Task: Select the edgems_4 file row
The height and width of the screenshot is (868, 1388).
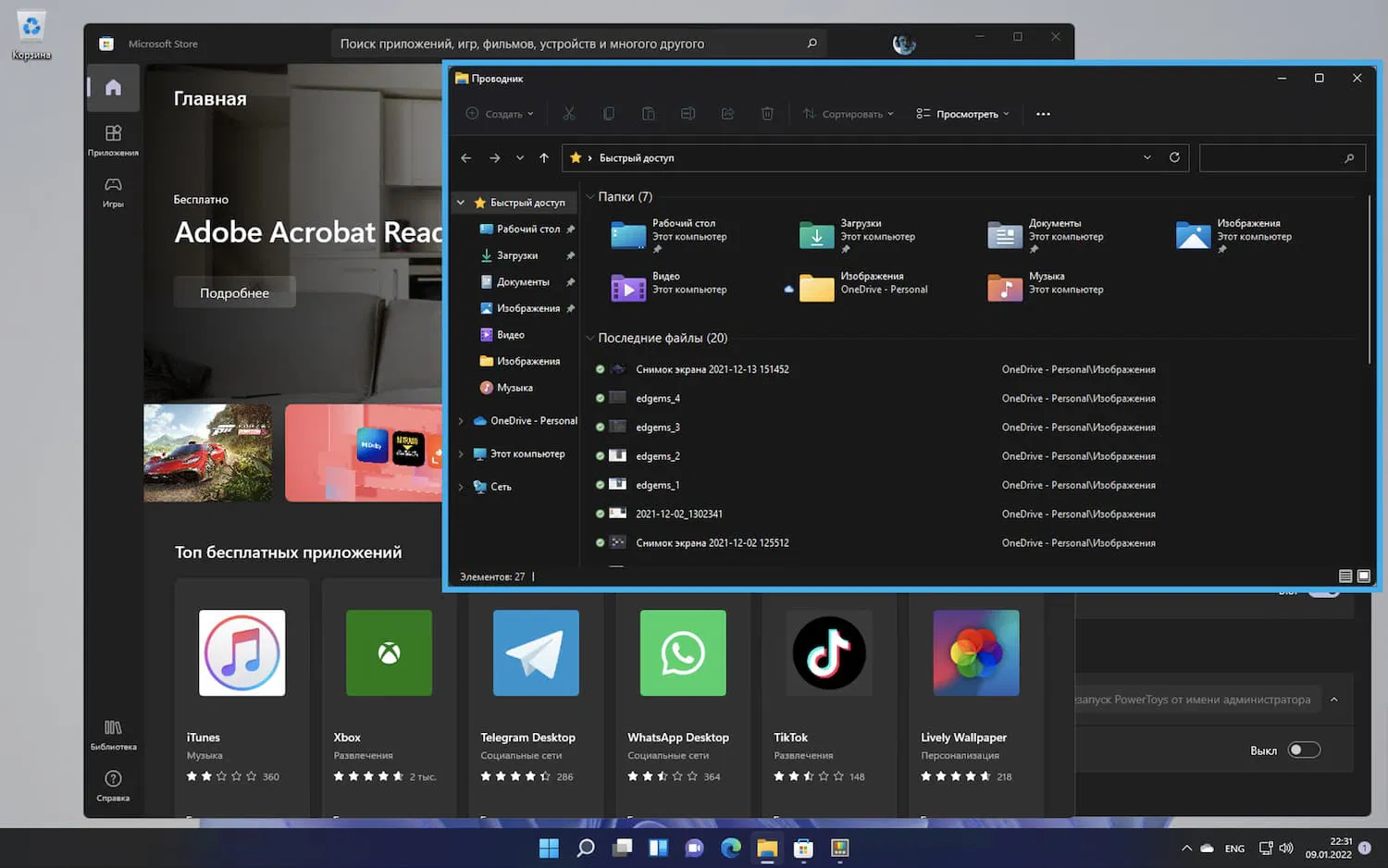Action: point(972,399)
